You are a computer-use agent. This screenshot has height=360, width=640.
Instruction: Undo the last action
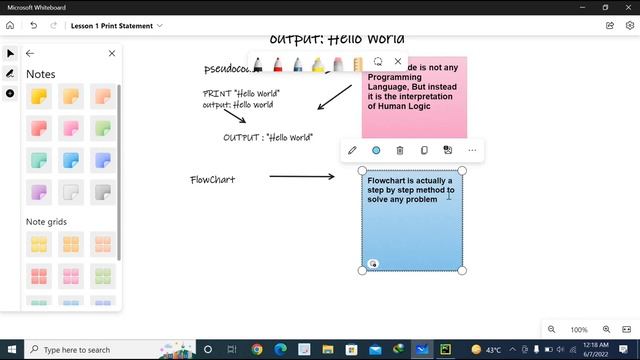[33, 25]
